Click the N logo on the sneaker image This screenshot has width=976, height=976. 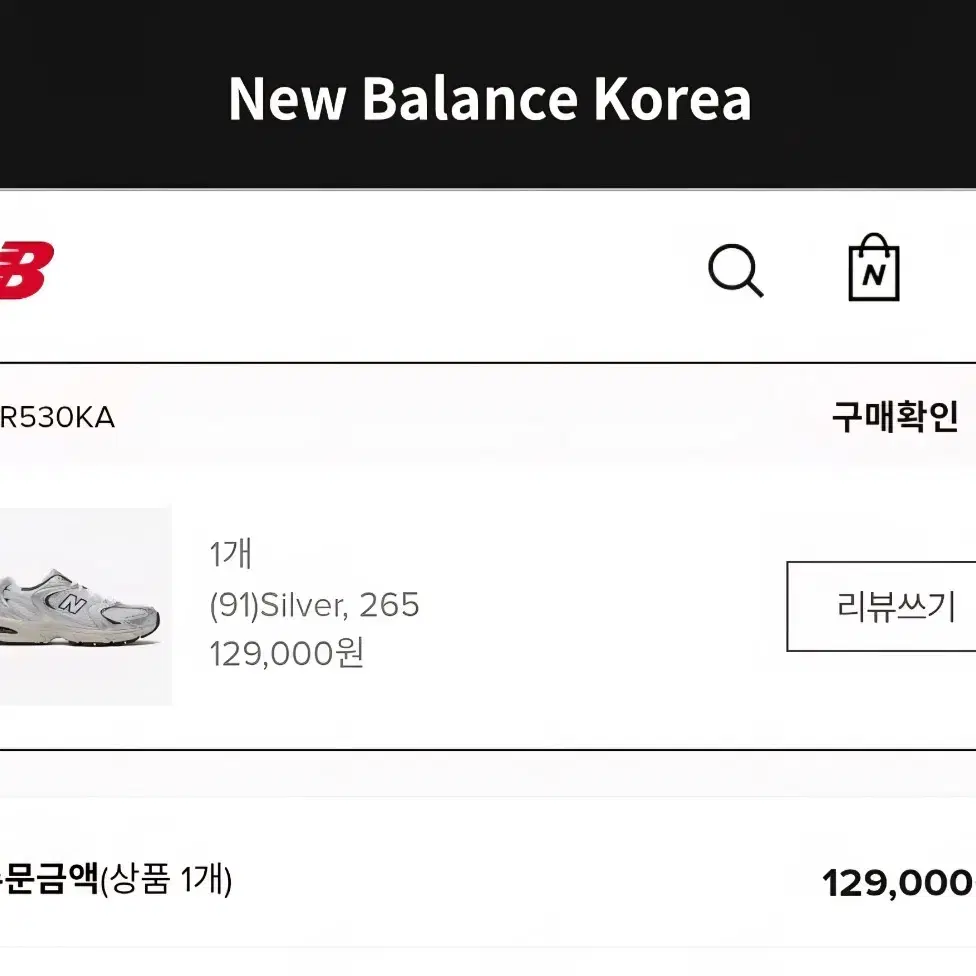[x=72, y=603]
